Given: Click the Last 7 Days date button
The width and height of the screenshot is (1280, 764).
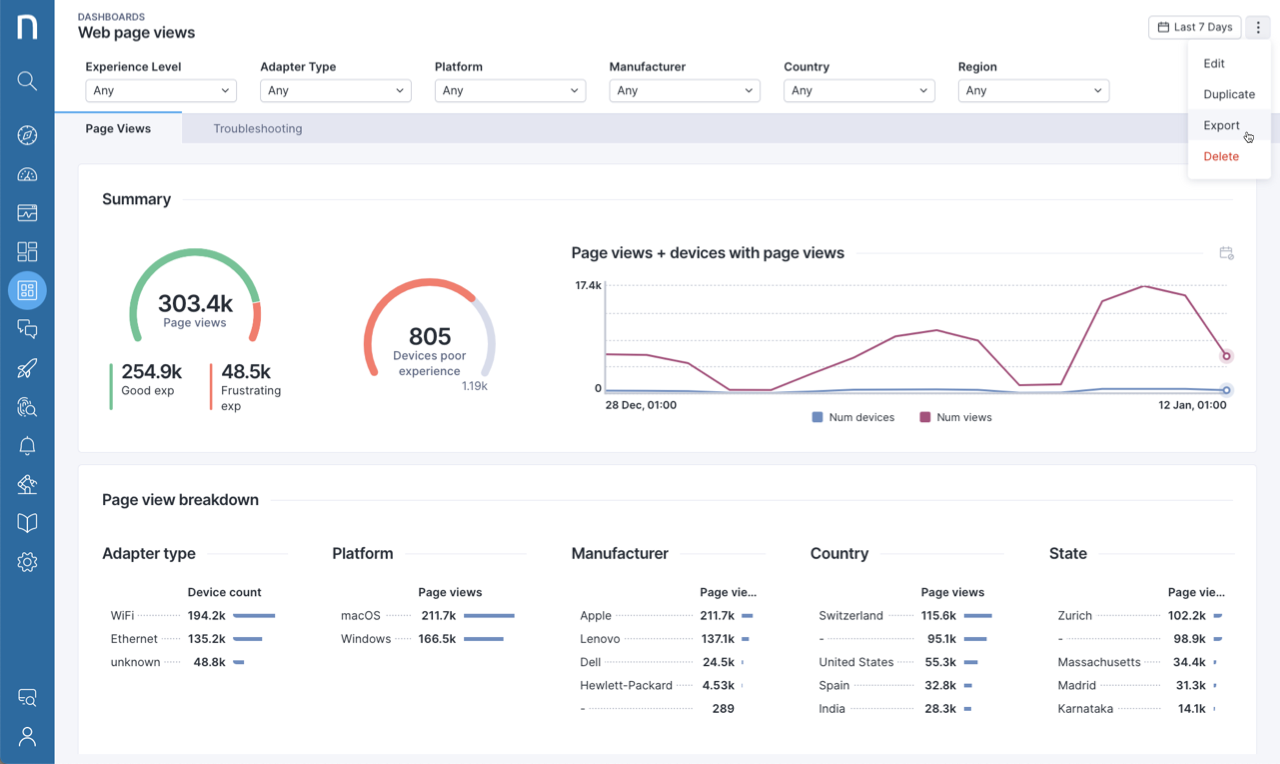Looking at the screenshot, I should click(x=1194, y=27).
